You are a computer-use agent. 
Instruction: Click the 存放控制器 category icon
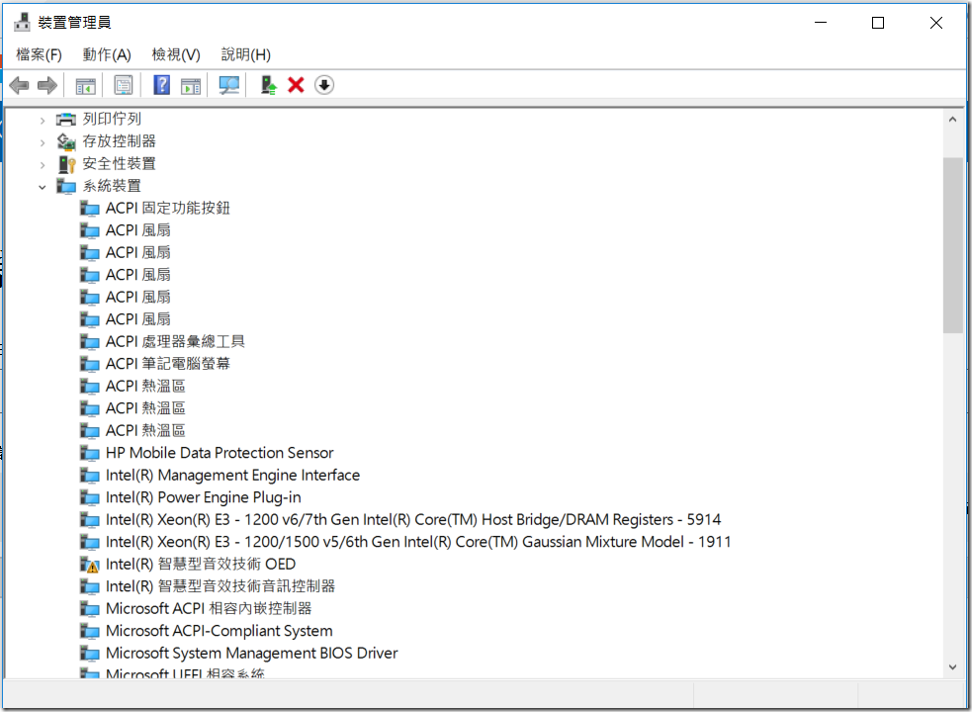(x=66, y=141)
